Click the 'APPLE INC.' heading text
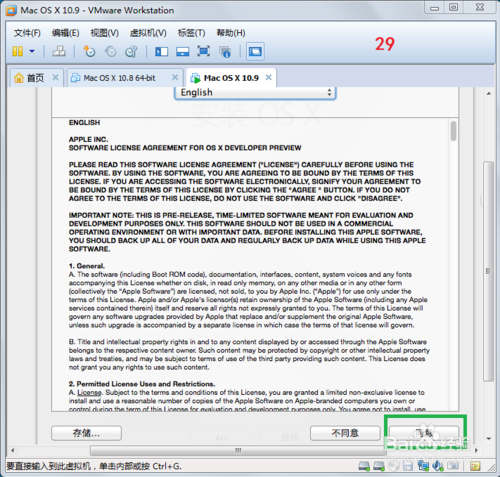500x477 pixels. pyautogui.click(x=88, y=139)
